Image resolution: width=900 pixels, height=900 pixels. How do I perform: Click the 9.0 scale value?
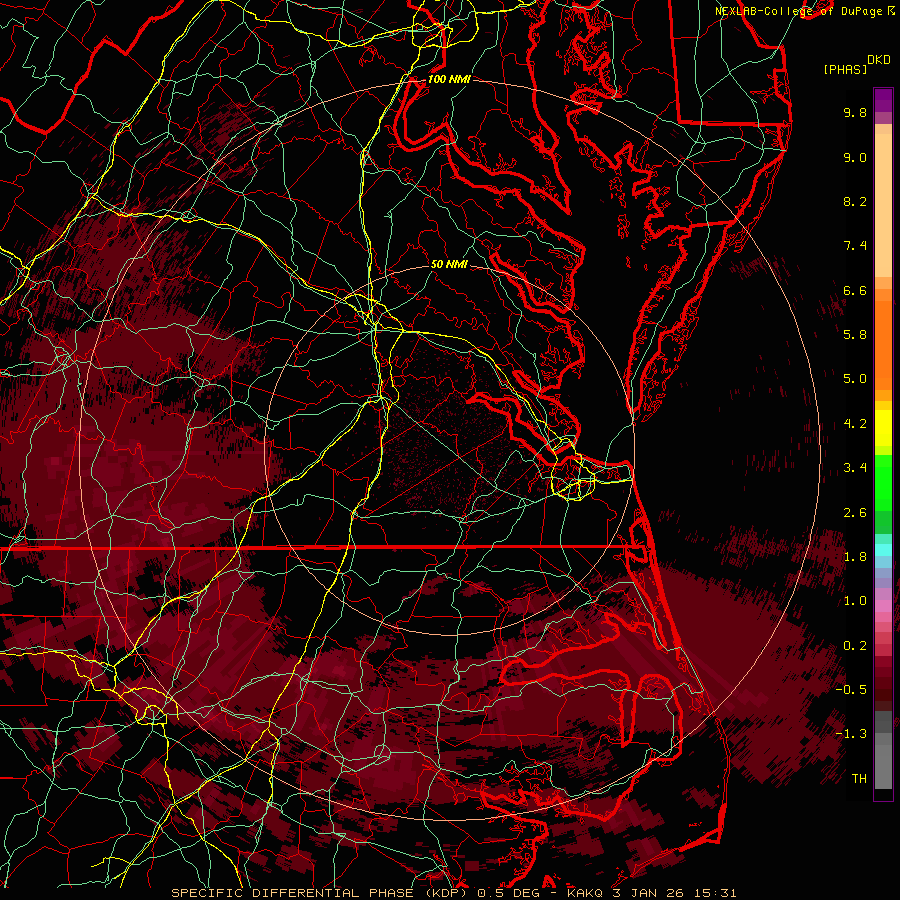855,157
